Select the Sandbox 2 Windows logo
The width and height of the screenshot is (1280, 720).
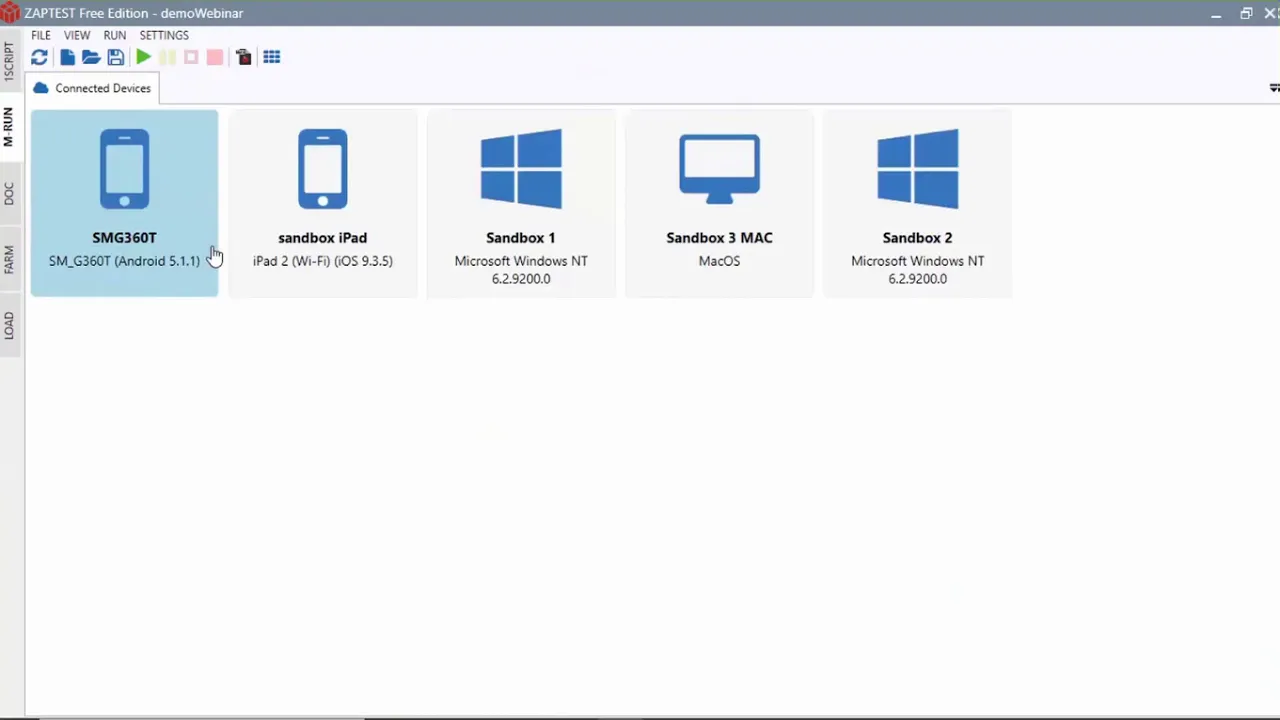[917, 169]
